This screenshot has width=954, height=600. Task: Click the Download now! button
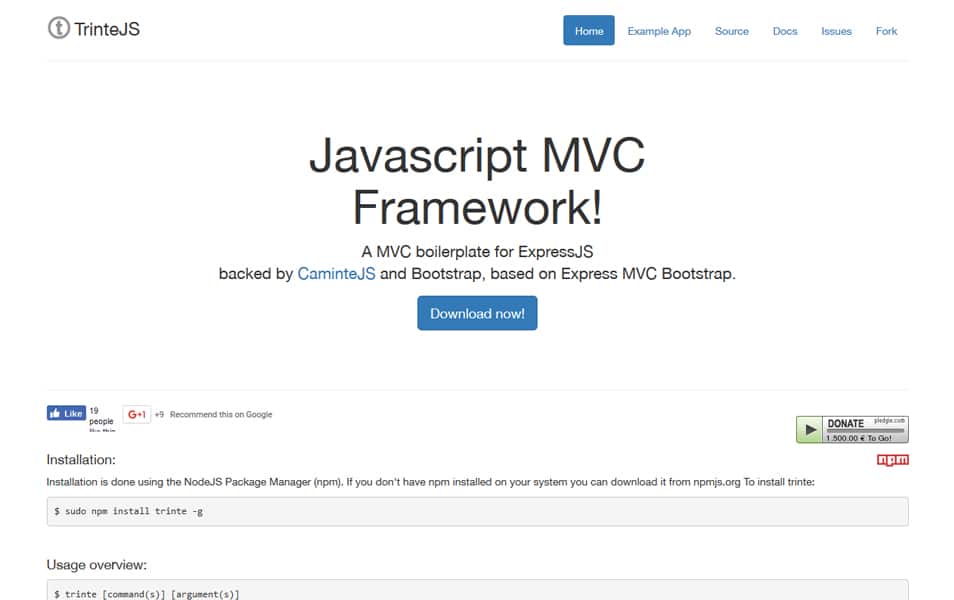477,313
